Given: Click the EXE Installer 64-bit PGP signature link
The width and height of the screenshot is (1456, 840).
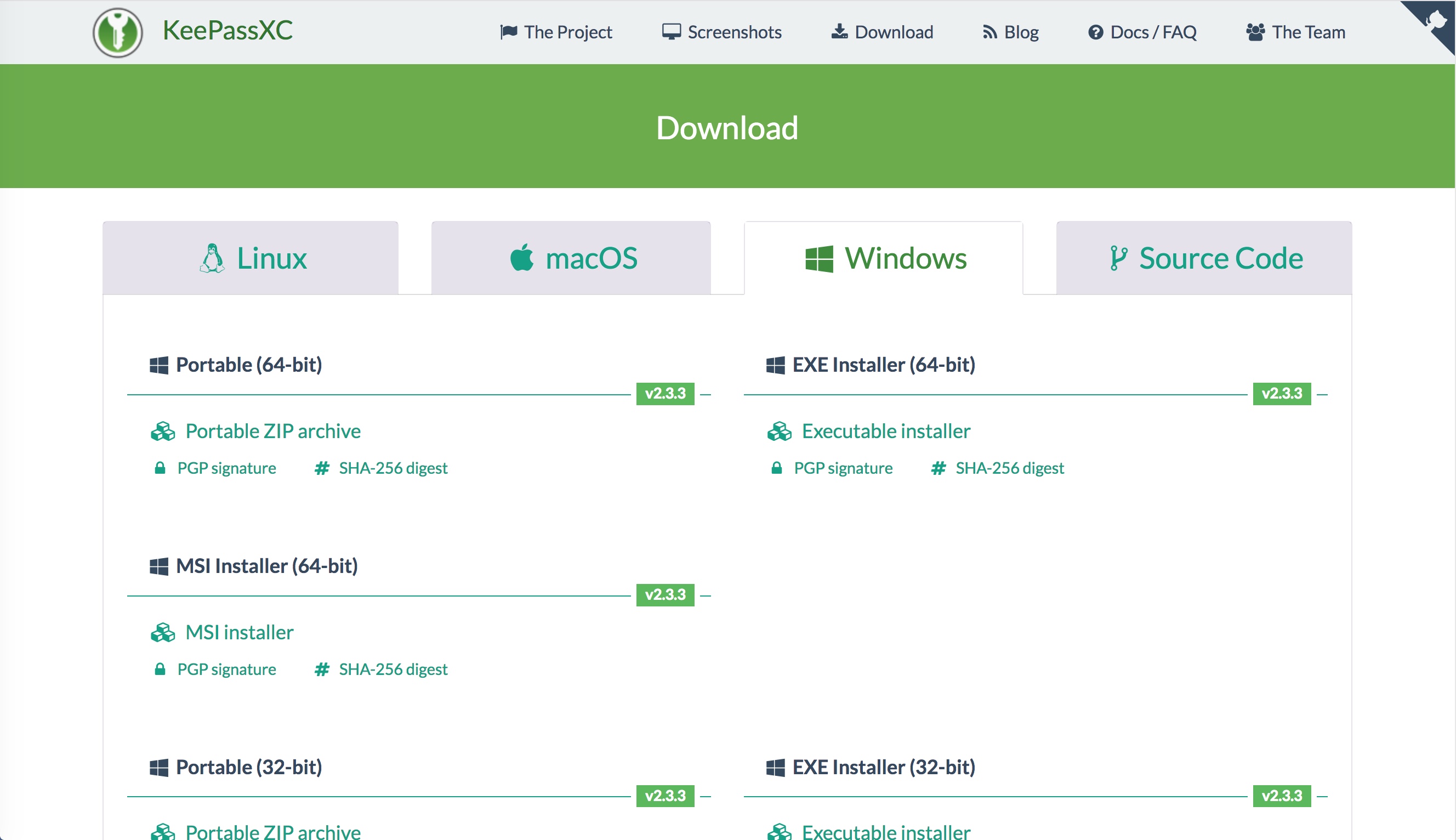Looking at the screenshot, I should (x=843, y=468).
